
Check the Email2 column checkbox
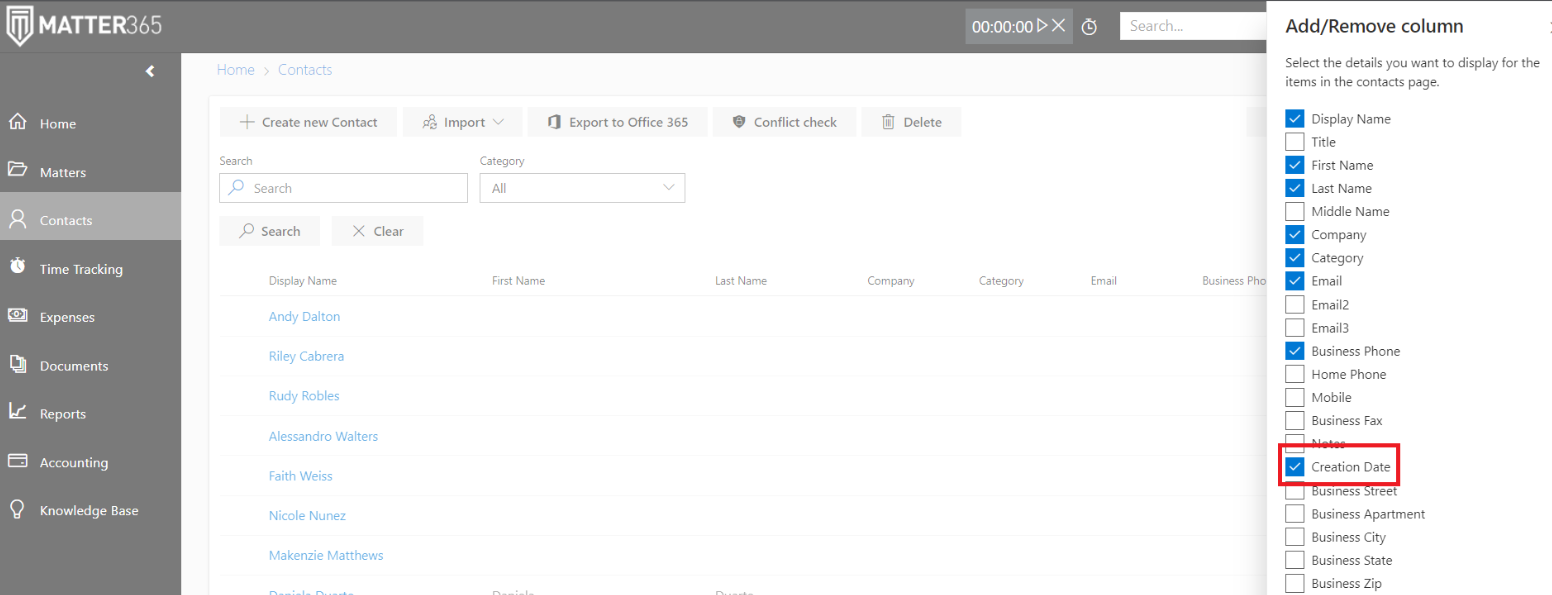1295,304
